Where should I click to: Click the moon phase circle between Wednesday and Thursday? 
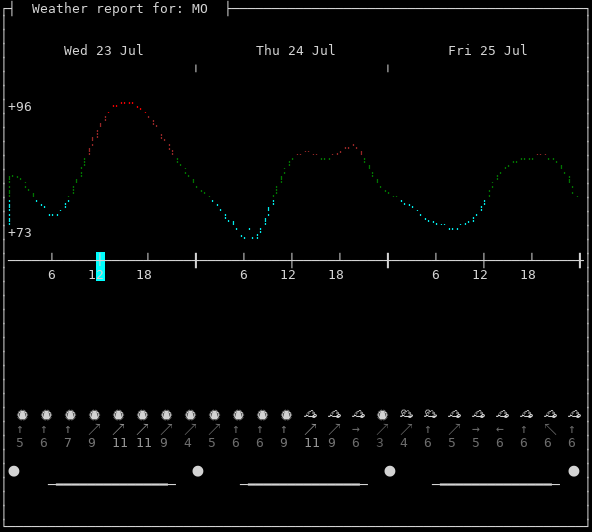pyautogui.click(x=198, y=471)
